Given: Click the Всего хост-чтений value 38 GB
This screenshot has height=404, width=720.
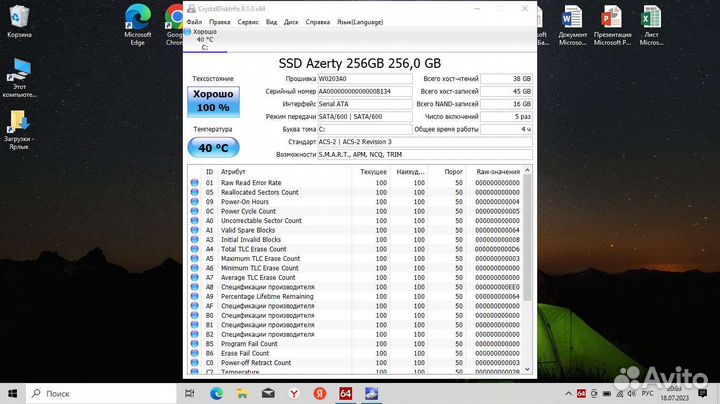Looking at the screenshot, I should tap(506, 79).
